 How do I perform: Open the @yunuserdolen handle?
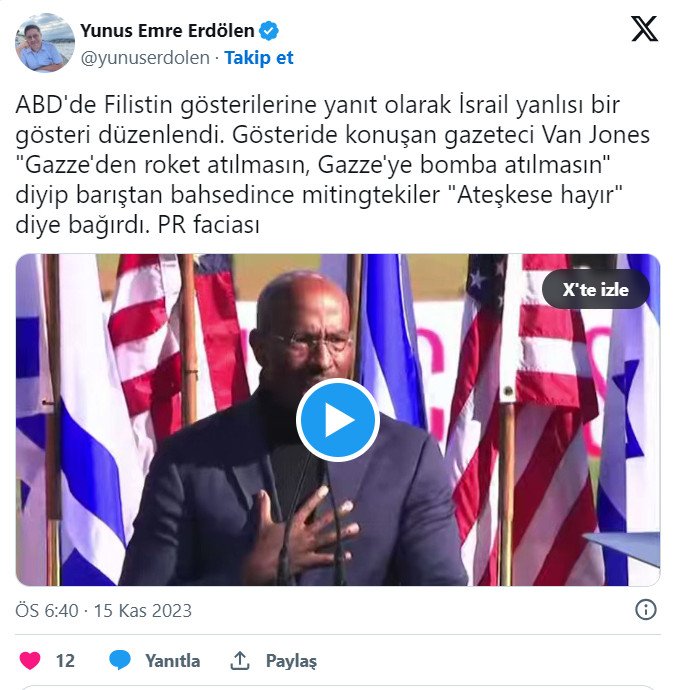click(x=145, y=58)
